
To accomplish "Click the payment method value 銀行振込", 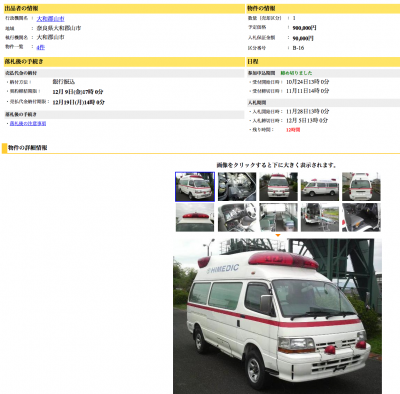I will tap(64, 82).
